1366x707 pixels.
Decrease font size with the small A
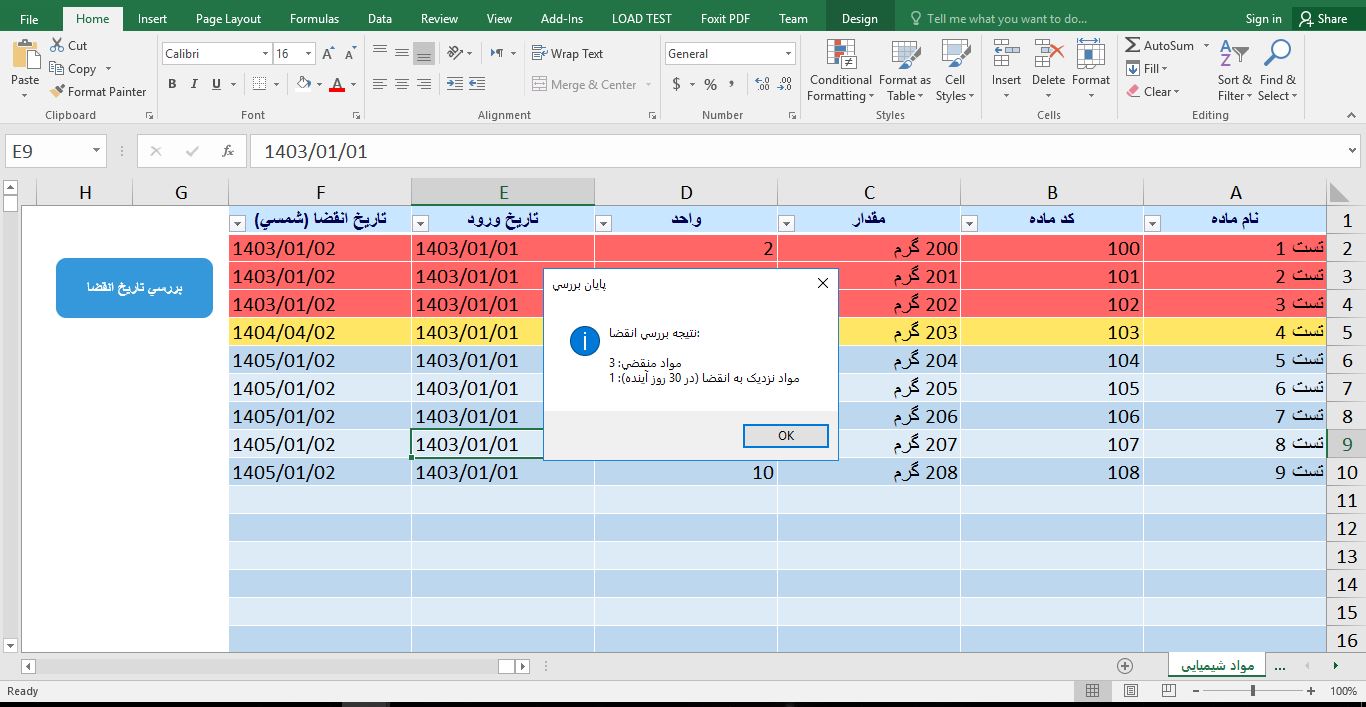click(348, 54)
